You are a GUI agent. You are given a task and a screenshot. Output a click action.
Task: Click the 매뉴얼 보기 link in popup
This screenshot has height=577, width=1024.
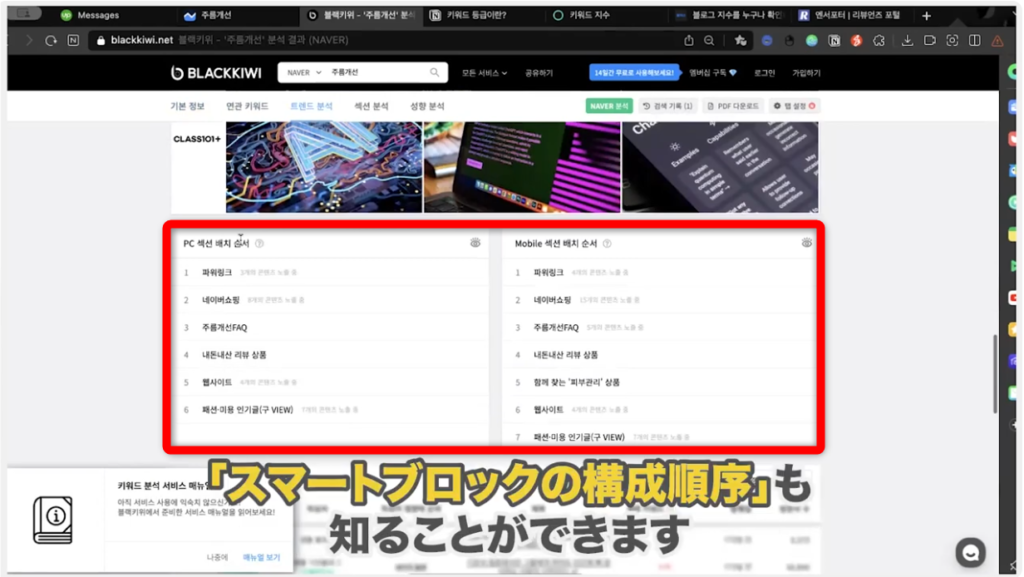coord(261,557)
